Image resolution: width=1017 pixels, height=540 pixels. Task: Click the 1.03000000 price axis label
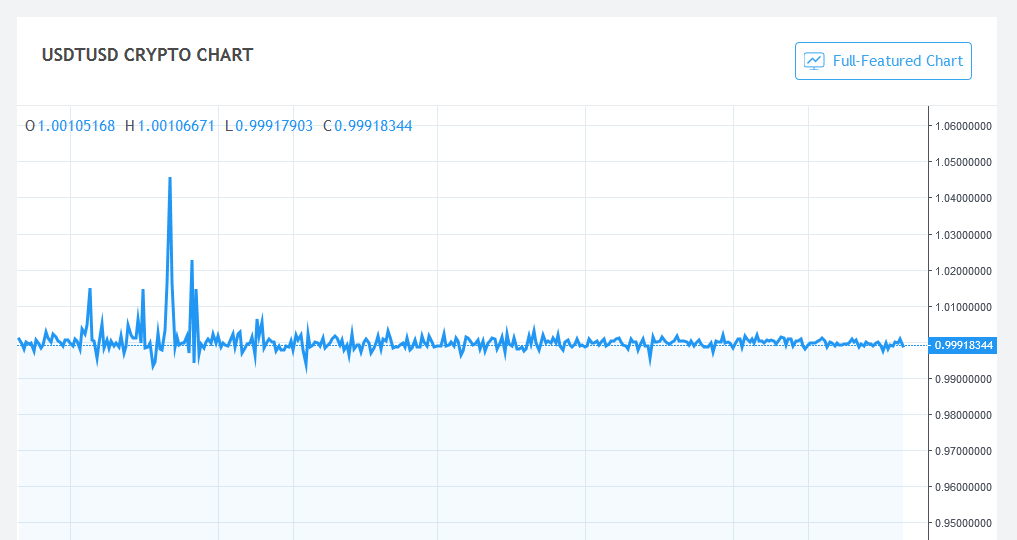pos(963,235)
